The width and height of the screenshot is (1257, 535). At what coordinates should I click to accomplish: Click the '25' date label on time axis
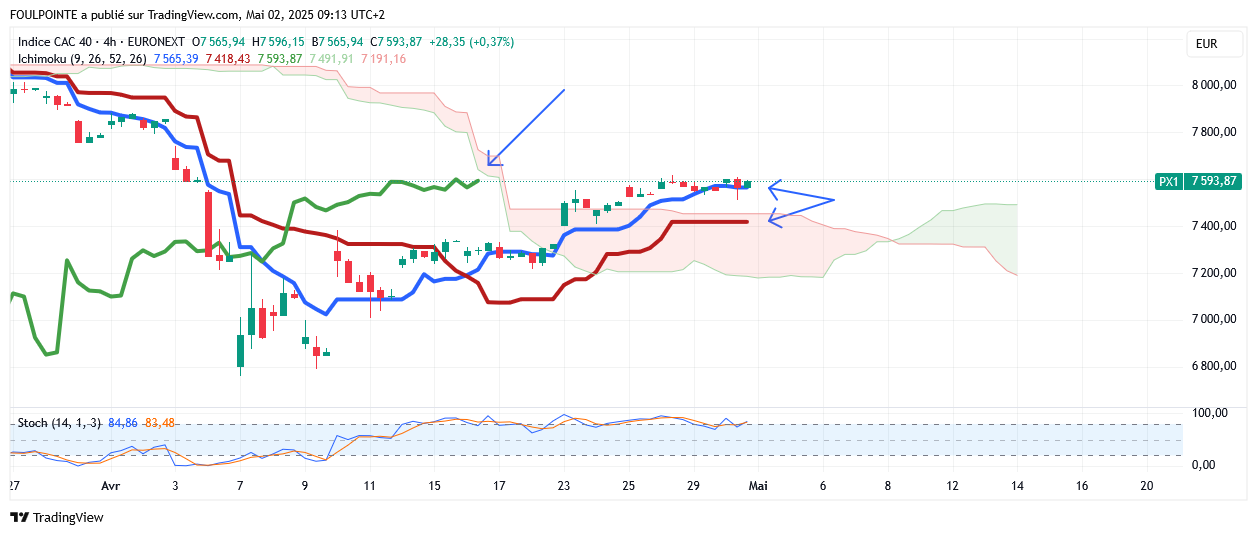(x=629, y=485)
